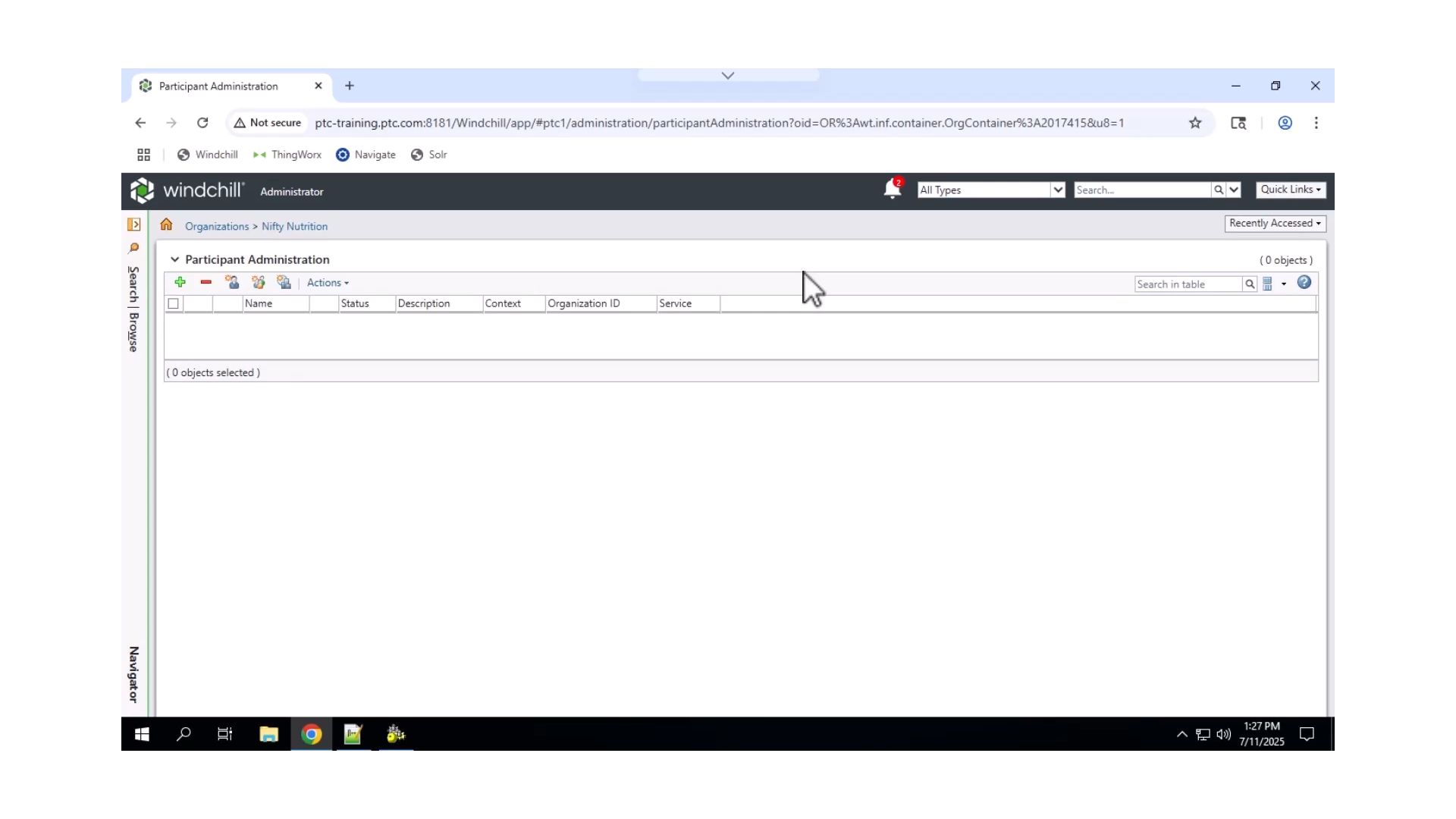The image size is (1456, 819).
Task: Open the Navigate bookmark
Action: (366, 155)
